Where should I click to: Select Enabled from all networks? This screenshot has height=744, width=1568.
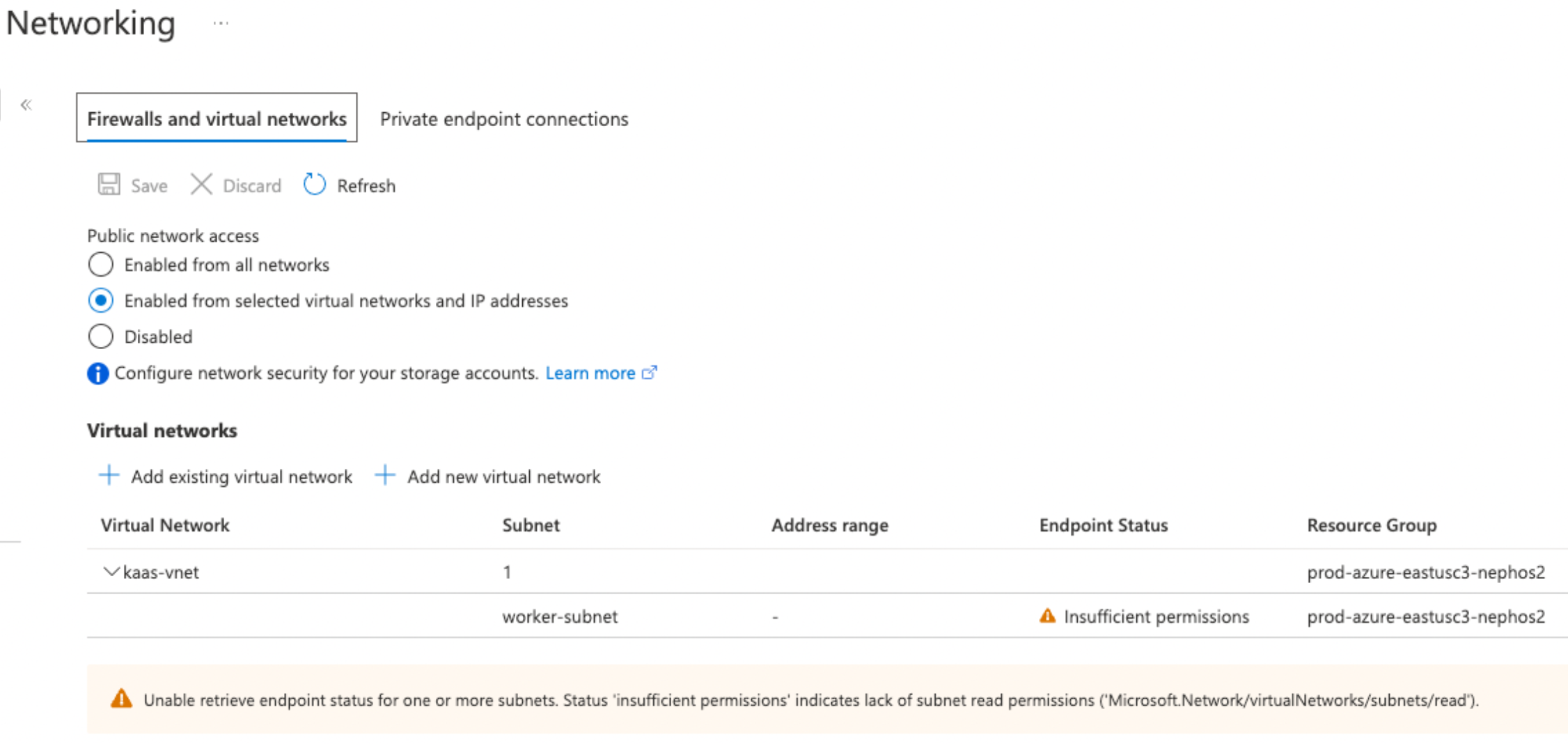100,265
